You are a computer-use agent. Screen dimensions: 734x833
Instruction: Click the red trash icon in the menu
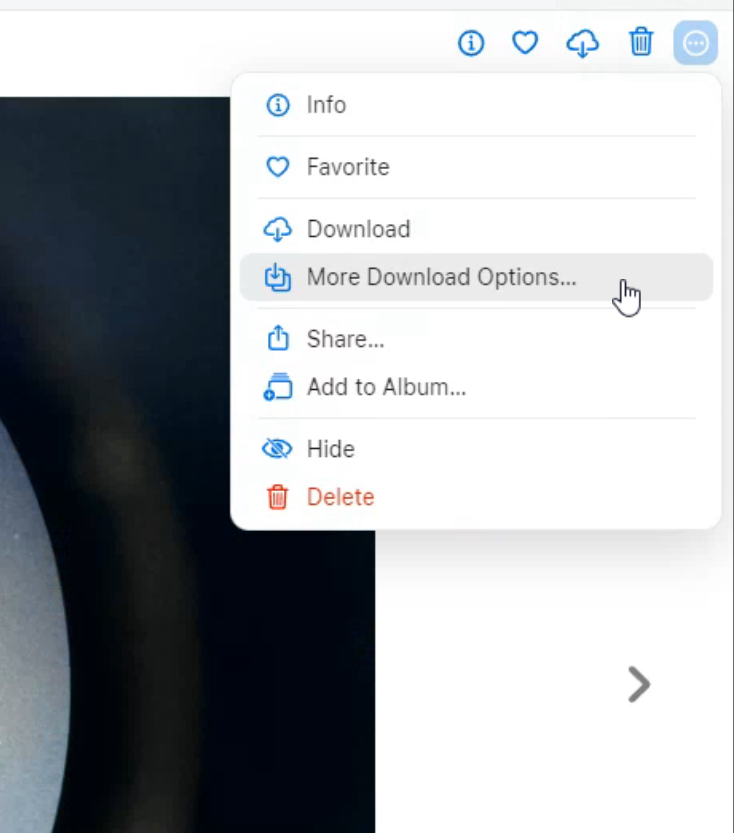(277, 497)
